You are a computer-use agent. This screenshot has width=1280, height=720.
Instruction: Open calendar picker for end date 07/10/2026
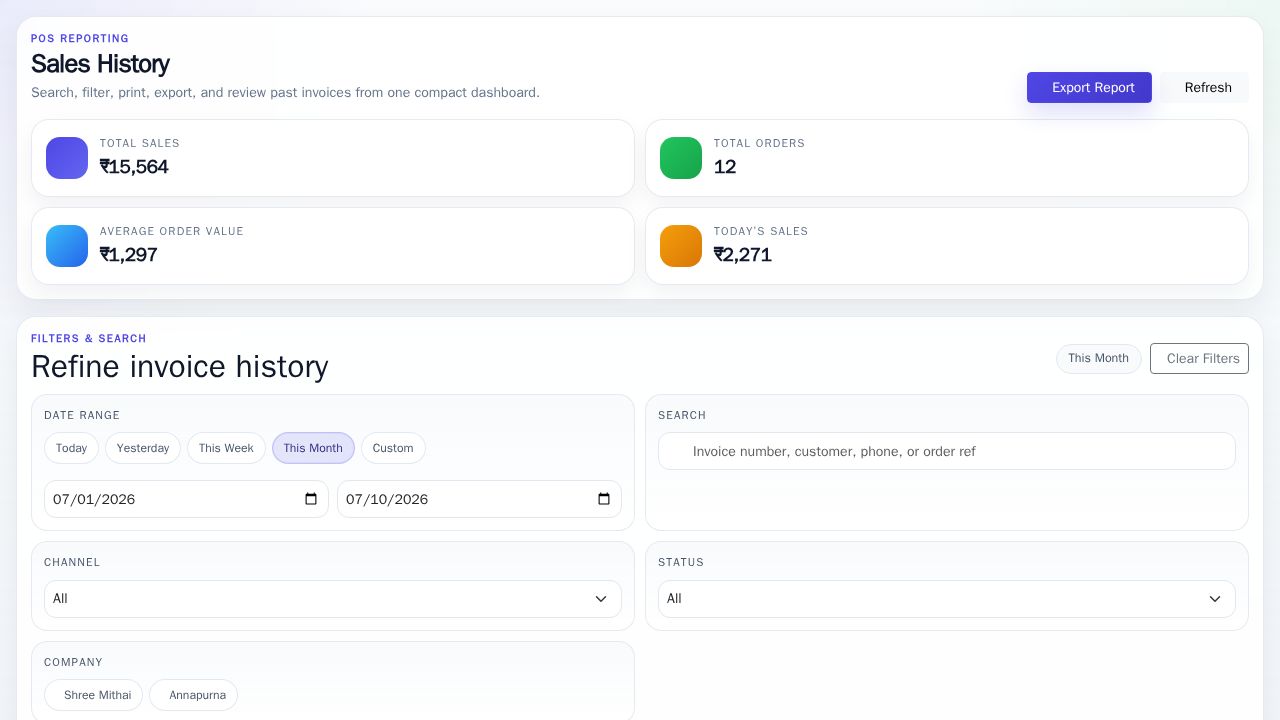click(604, 499)
